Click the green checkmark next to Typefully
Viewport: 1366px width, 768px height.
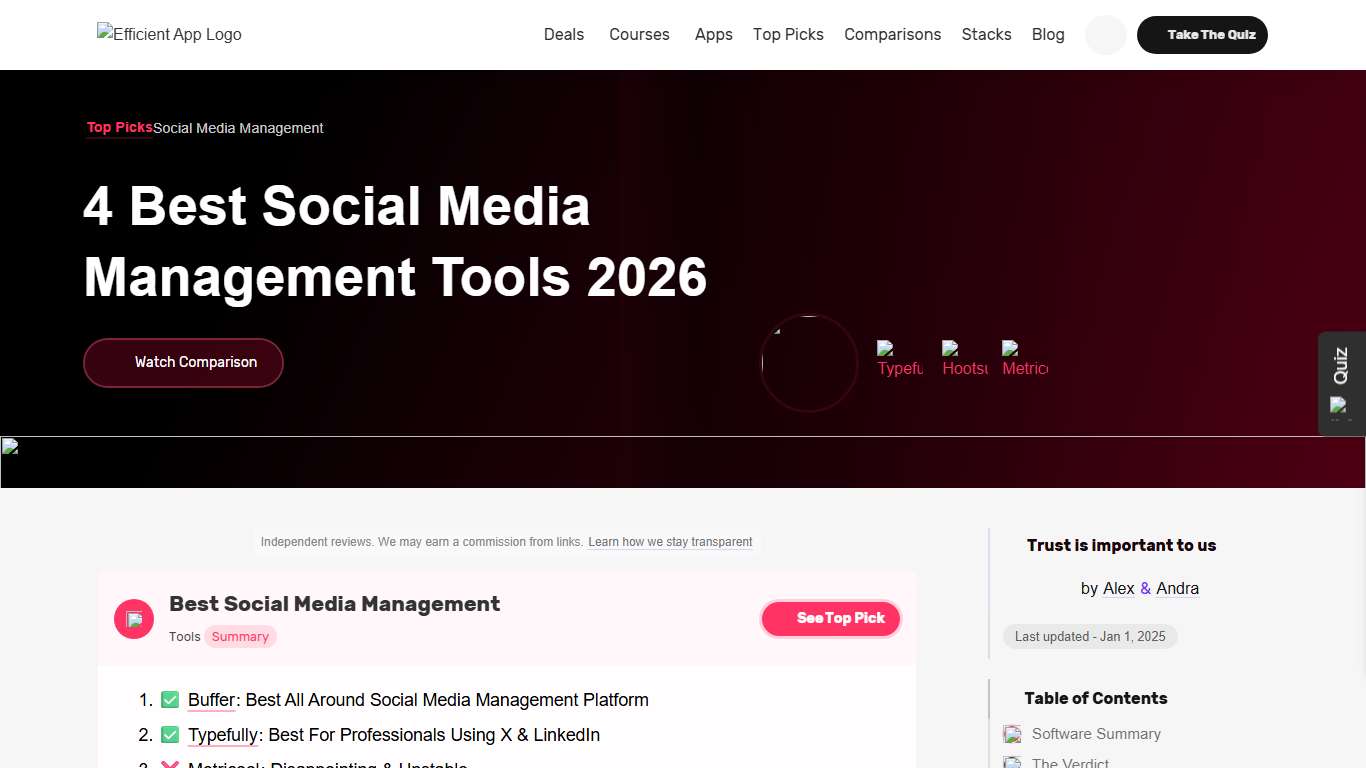click(x=169, y=735)
